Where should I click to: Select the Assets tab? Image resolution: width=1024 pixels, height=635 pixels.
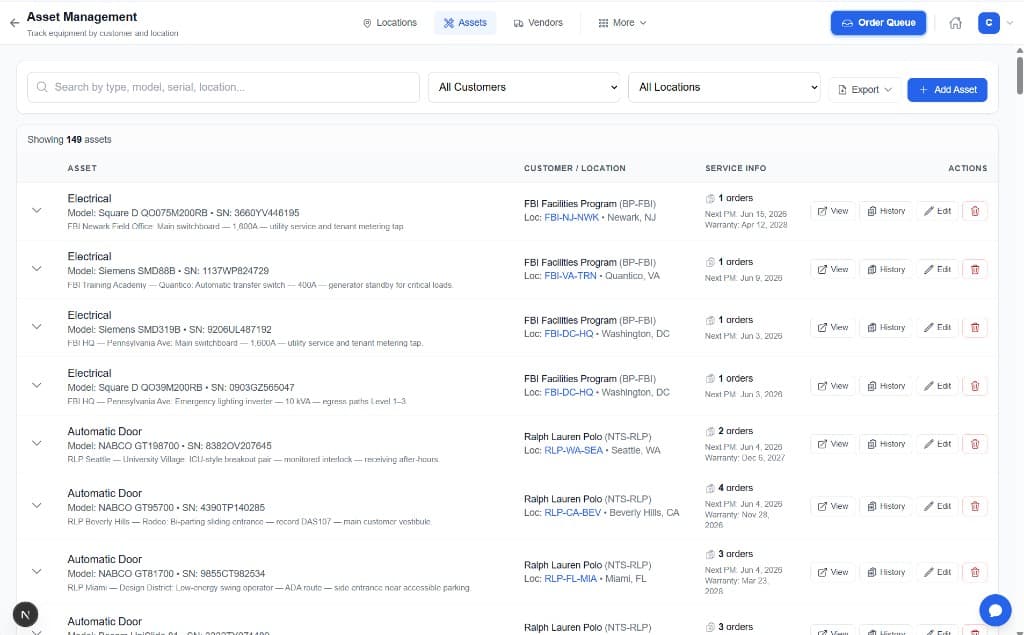tap(465, 23)
